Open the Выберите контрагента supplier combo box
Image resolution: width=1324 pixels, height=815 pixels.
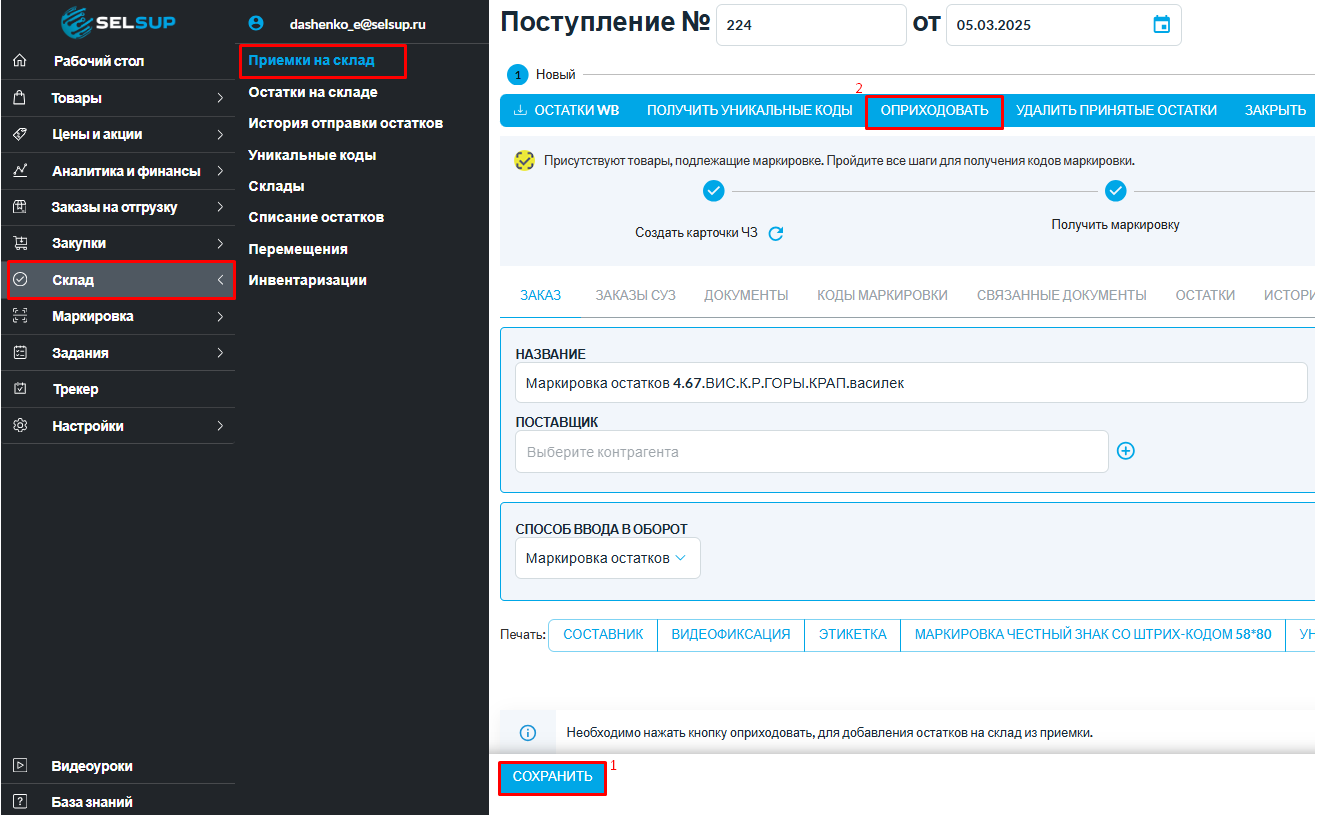click(811, 452)
